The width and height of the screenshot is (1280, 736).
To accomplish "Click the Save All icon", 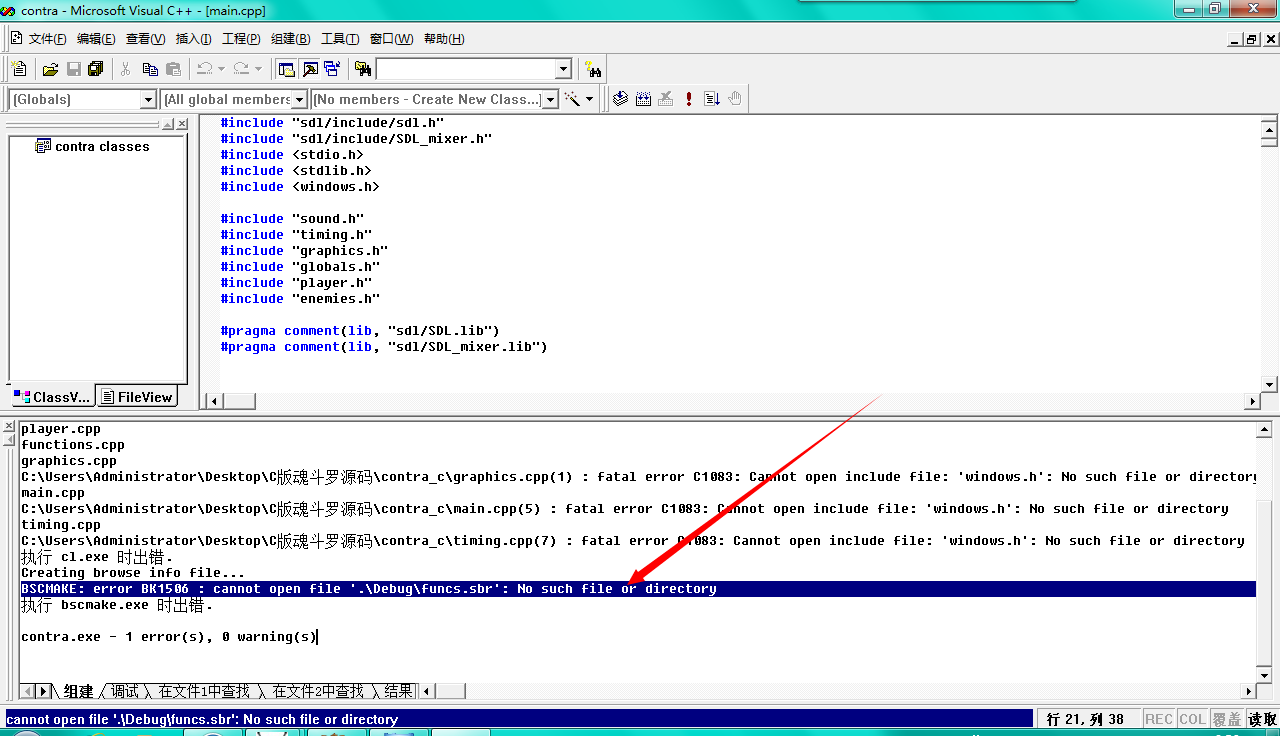I will pos(96,69).
